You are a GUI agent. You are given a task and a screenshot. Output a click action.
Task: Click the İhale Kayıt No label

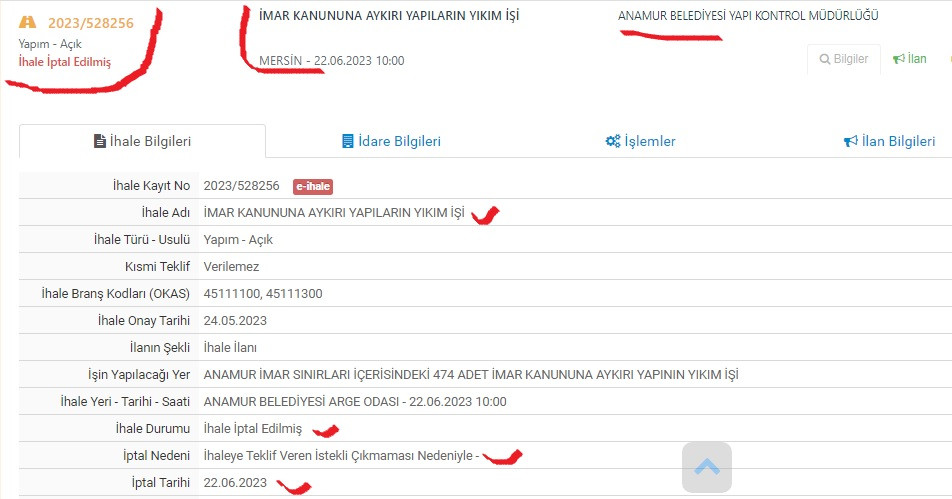tap(151, 186)
